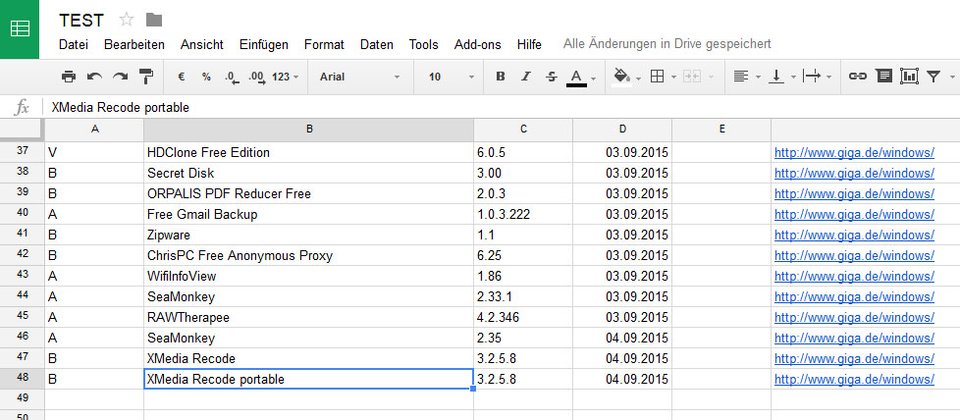
Task: Open the font size 10 dropdown
Action: tap(452, 77)
